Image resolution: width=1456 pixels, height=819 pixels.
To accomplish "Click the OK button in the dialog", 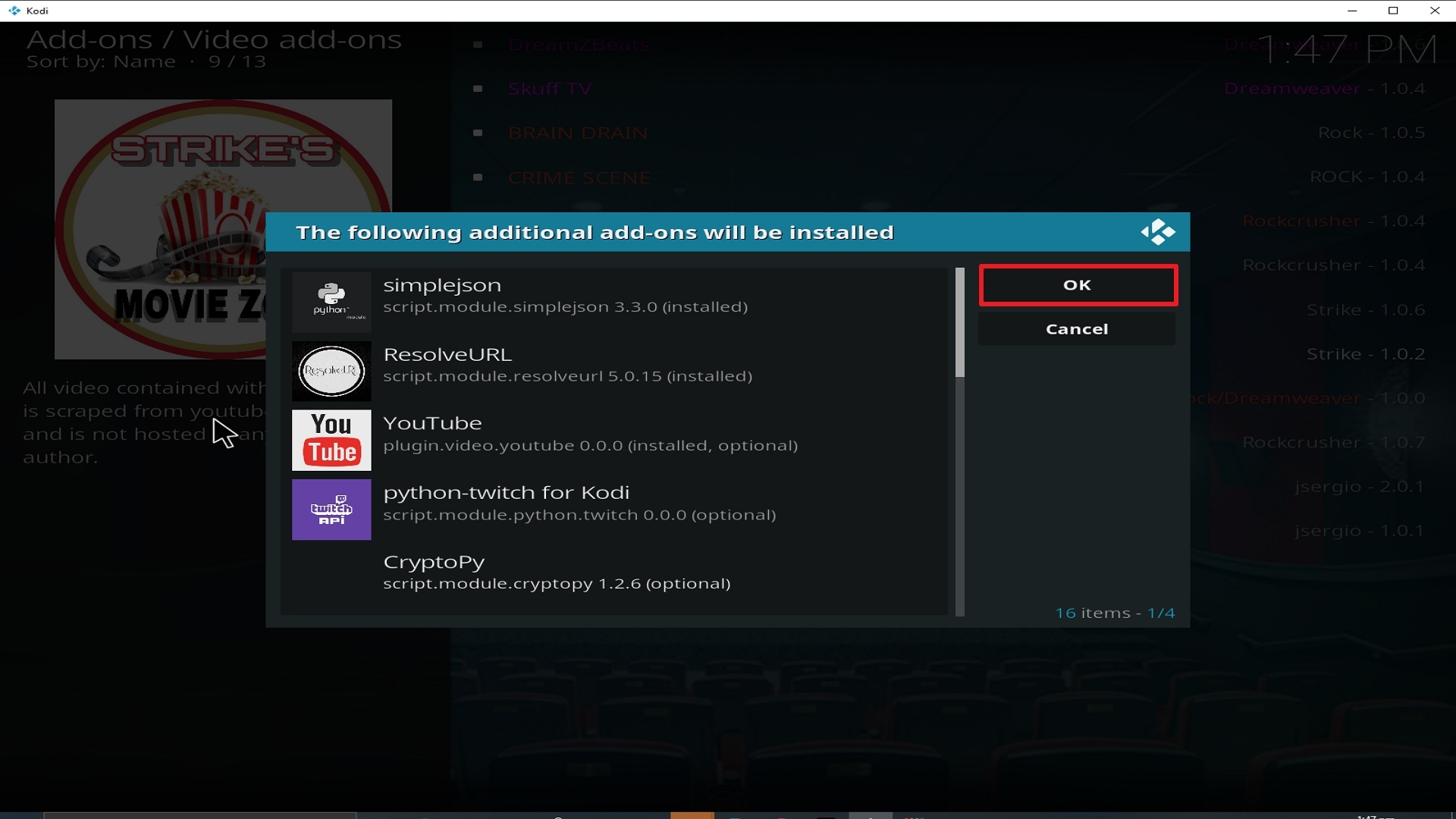I will click(1078, 285).
